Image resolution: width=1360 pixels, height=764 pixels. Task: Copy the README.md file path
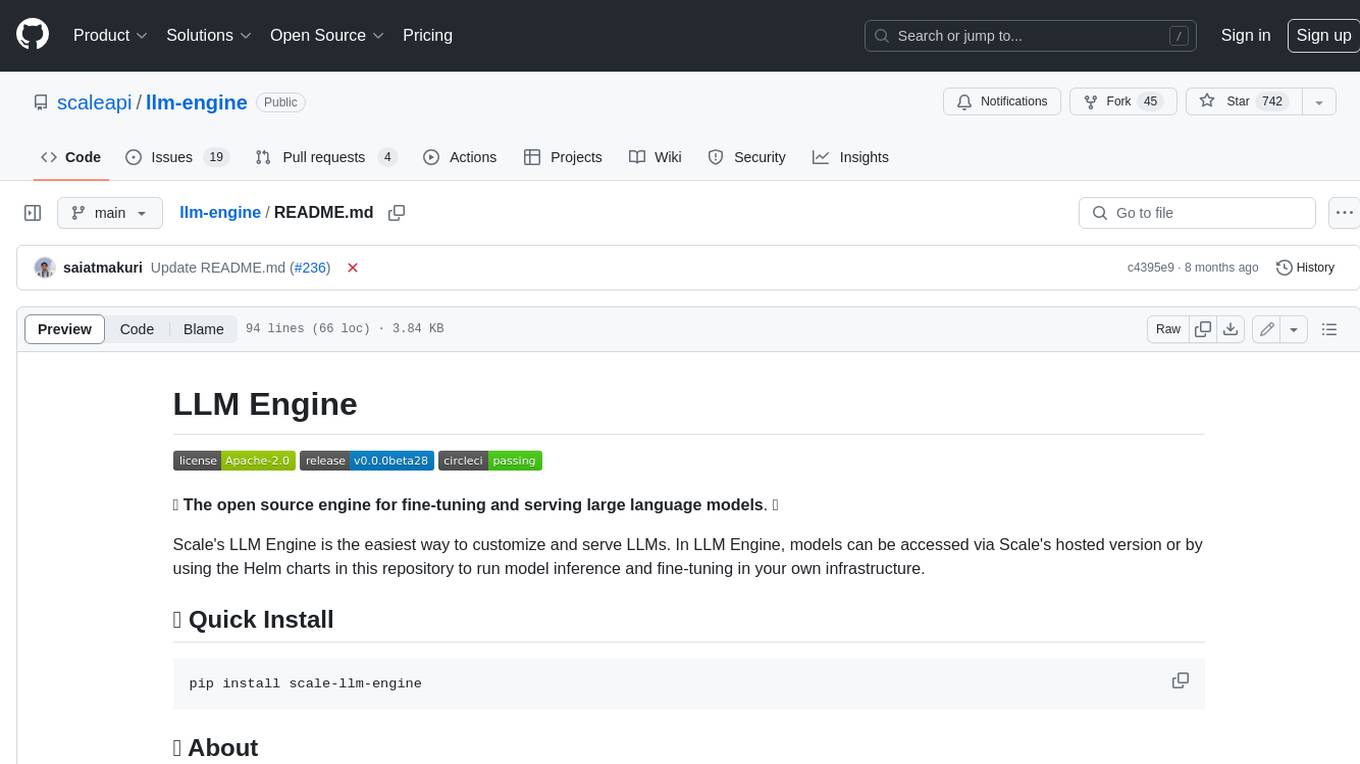point(397,213)
